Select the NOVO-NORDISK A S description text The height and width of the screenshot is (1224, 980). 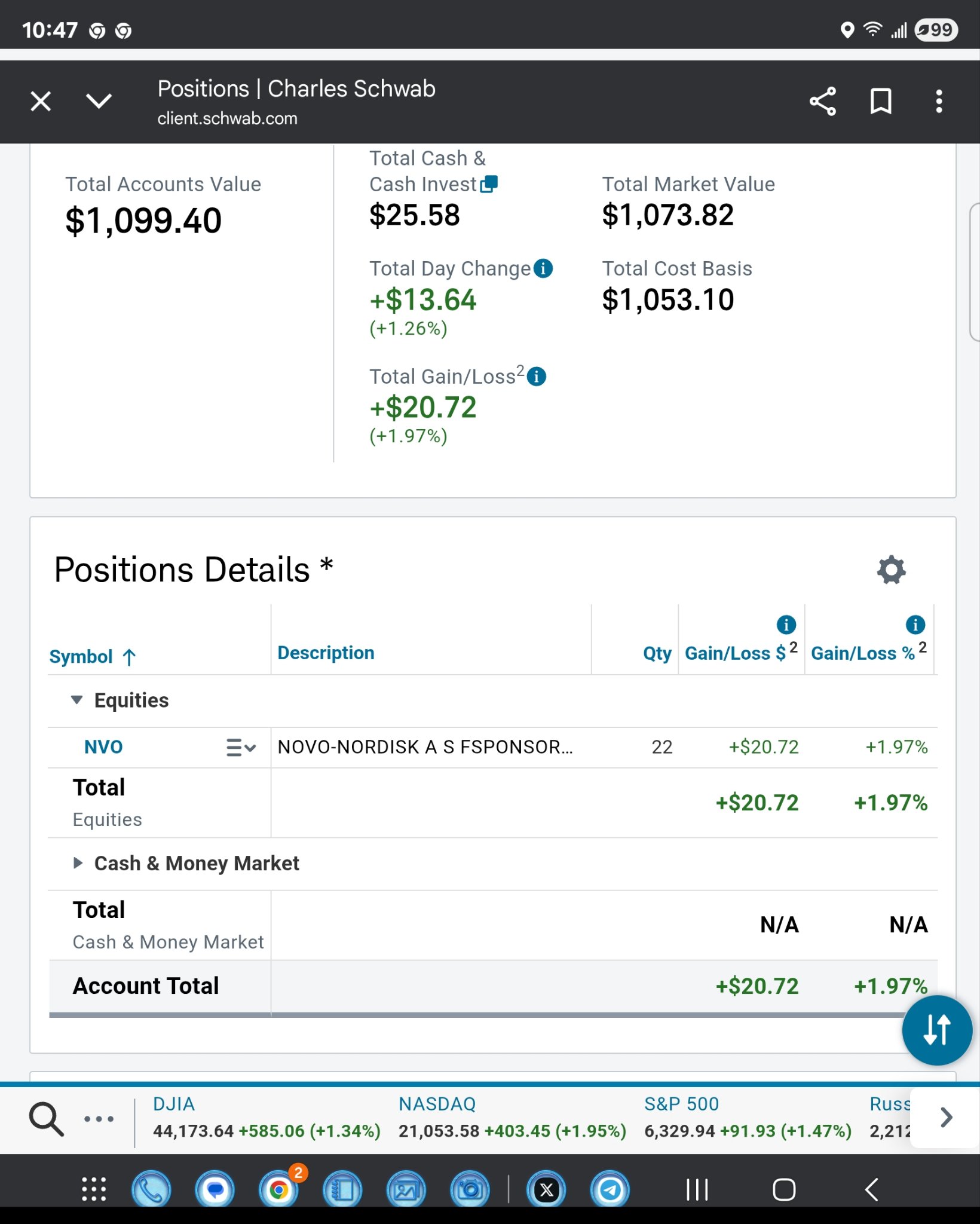coord(425,747)
